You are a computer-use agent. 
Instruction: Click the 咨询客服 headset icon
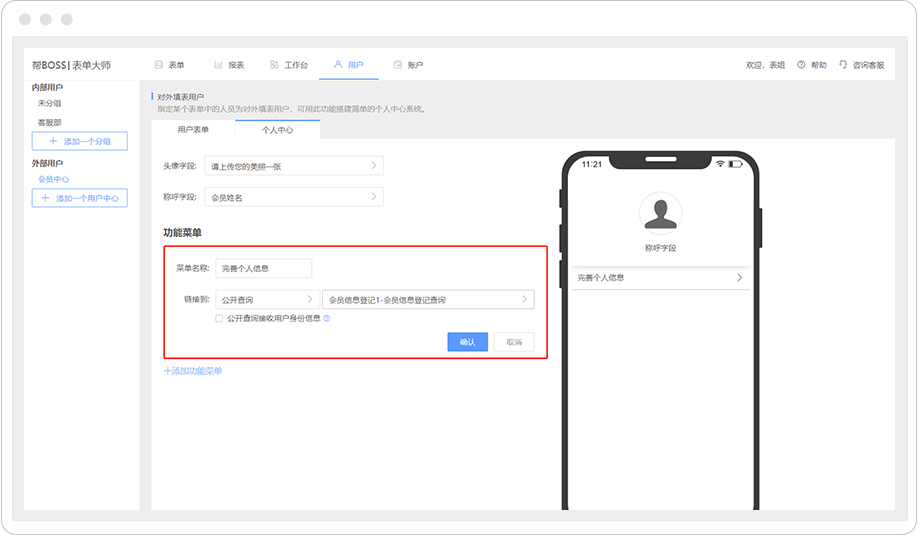tap(843, 65)
